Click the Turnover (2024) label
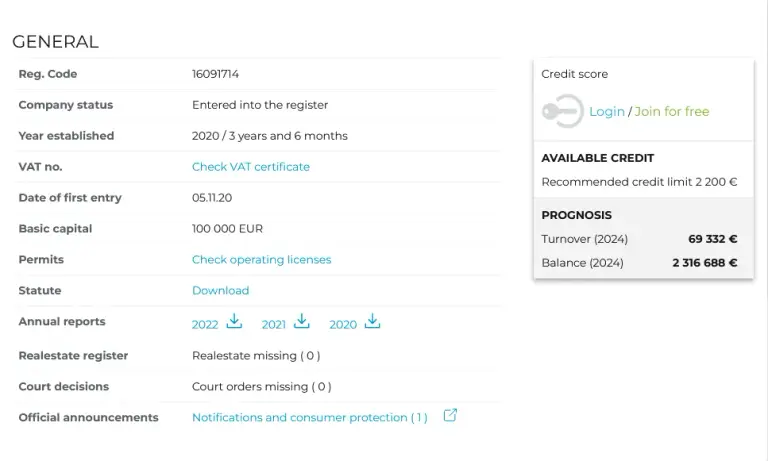This screenshot has height=461, width=768. tap(584, 239)
